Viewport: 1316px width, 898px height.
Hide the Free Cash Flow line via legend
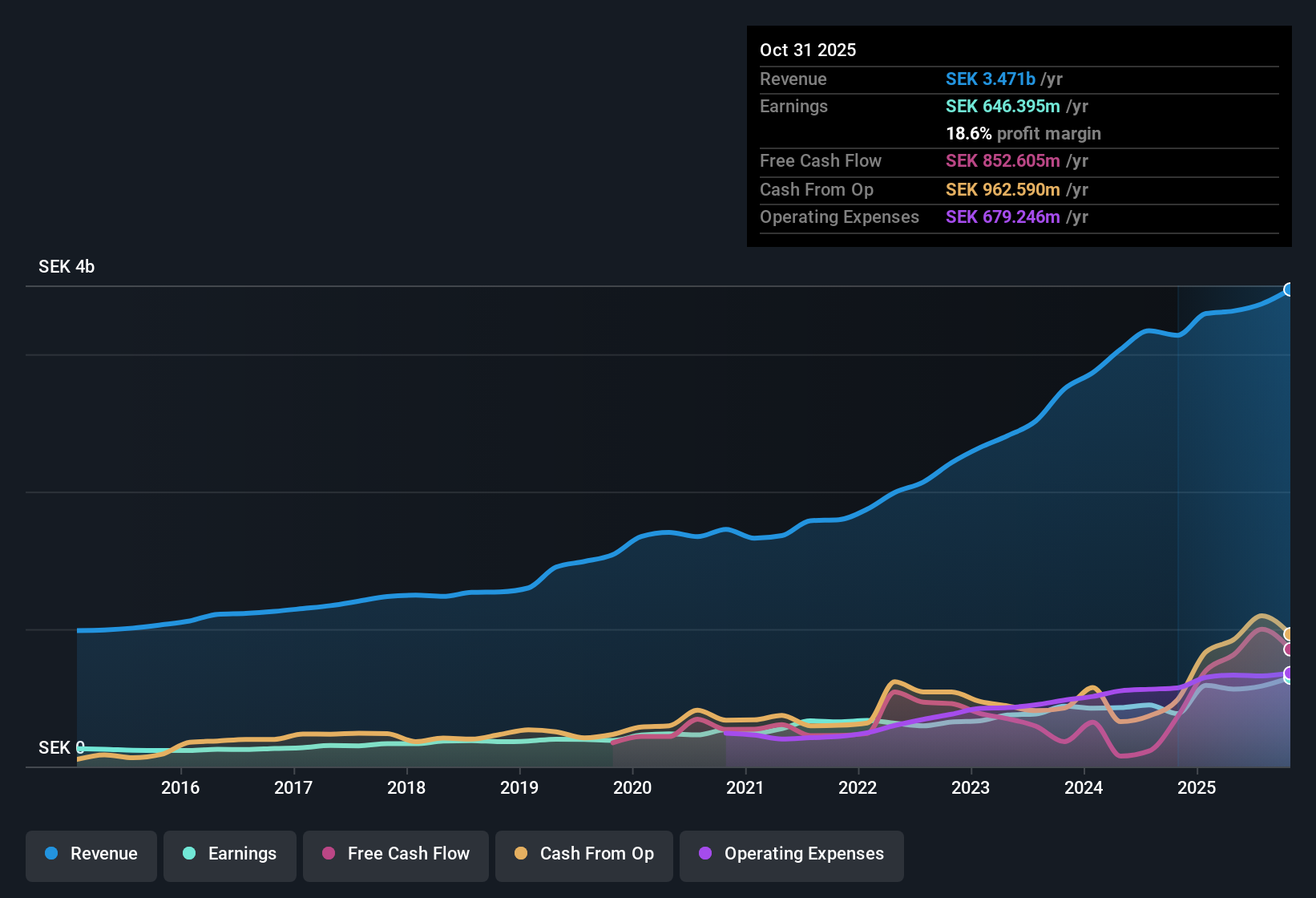click(x=395, y=854)
